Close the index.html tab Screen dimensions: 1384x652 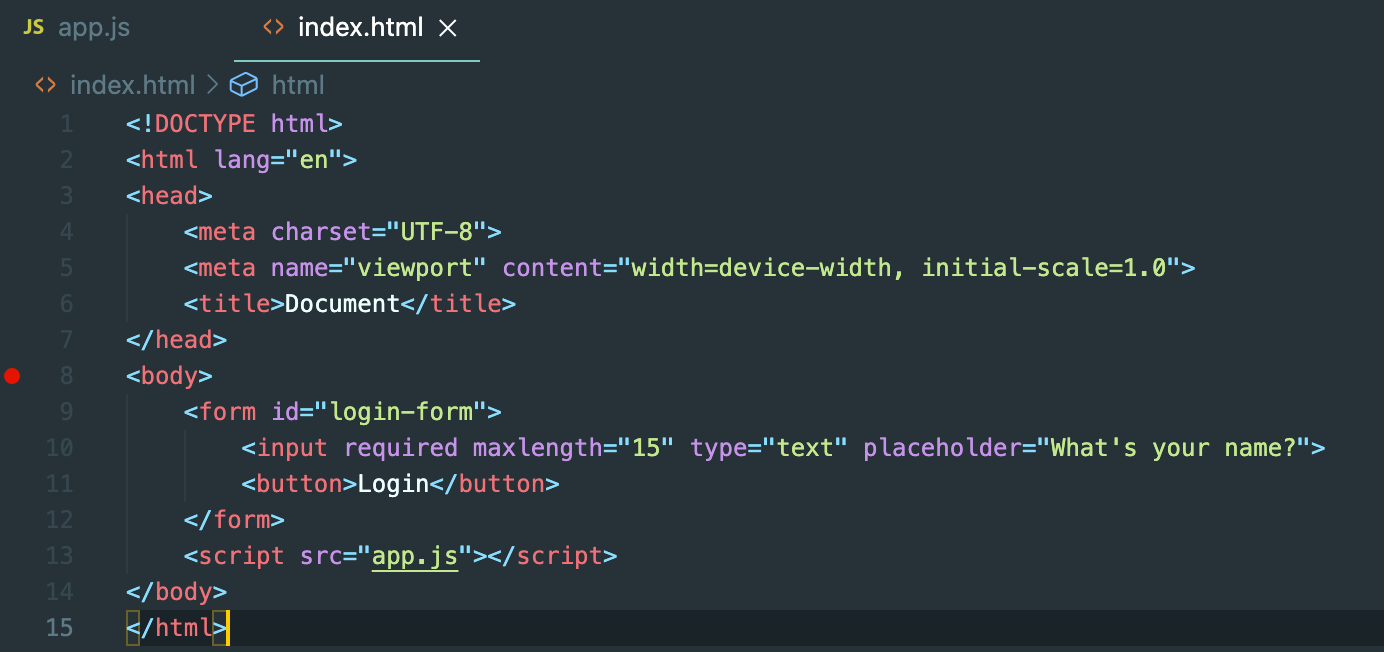click(448, 29)
